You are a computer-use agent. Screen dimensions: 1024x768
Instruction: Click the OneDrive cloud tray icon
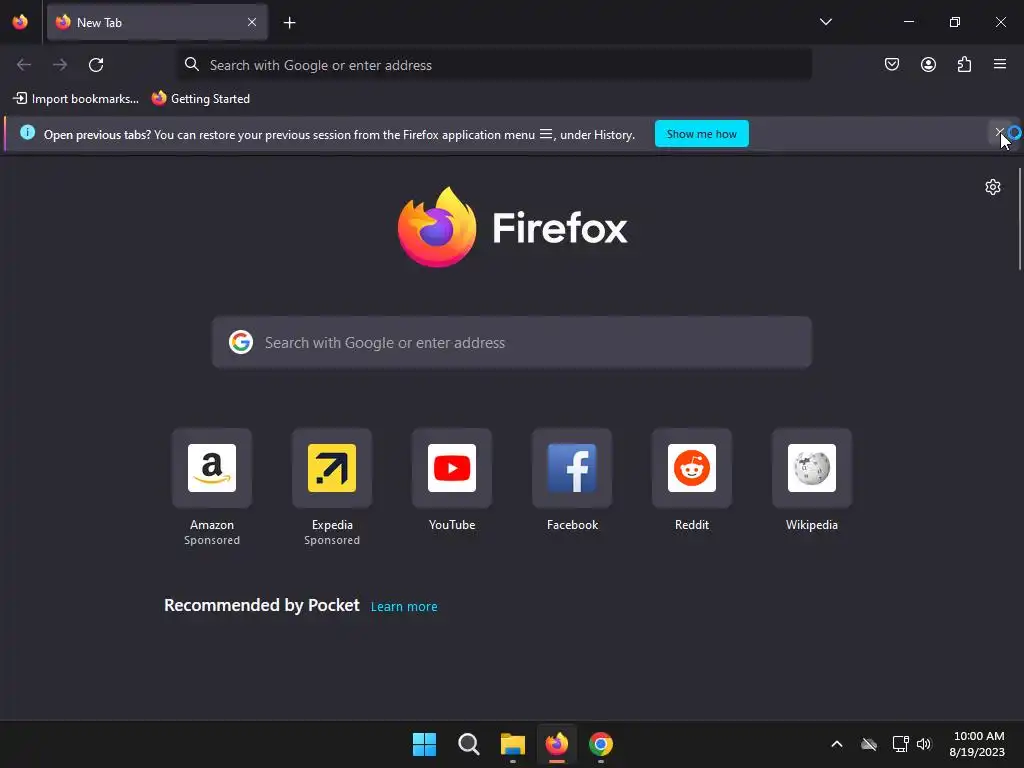point(869,744)
